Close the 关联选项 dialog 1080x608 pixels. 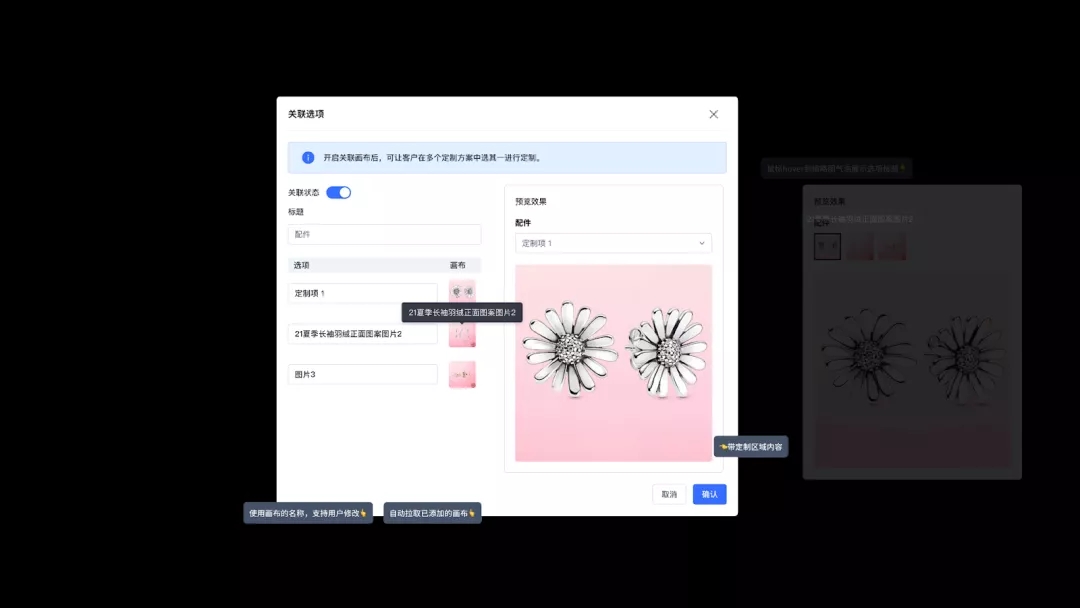(x=713, y=114)
